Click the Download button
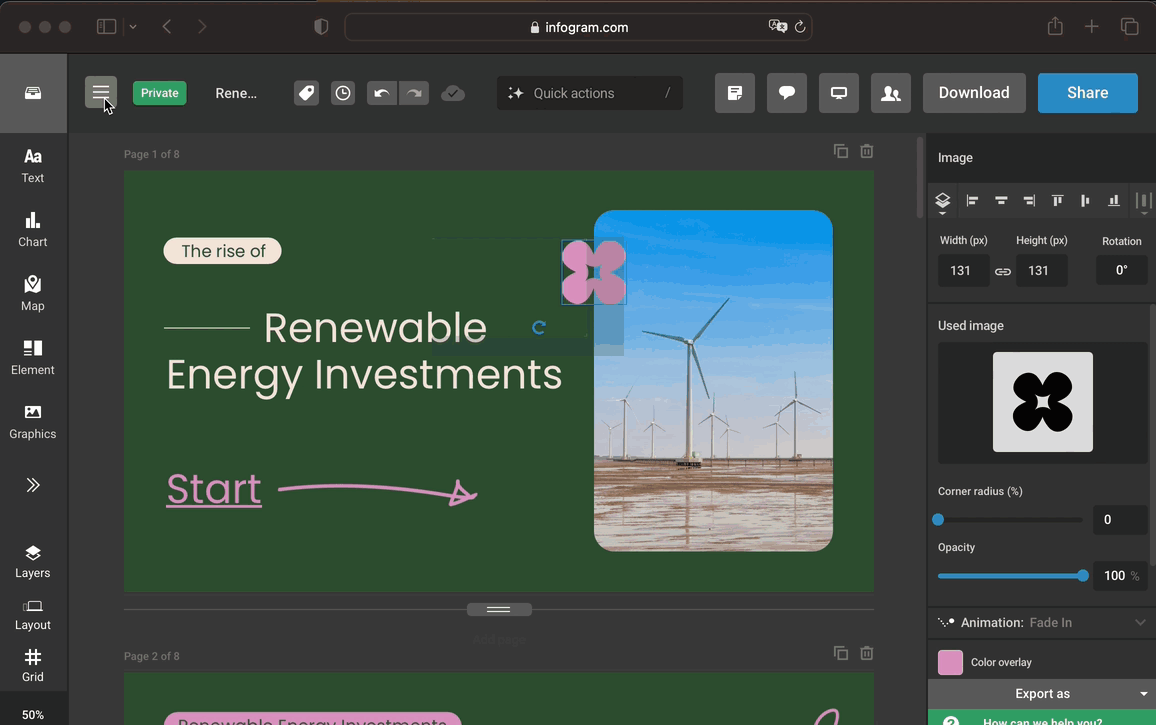This screenshot has height=725, width=1156. click(x=974, y=93)
